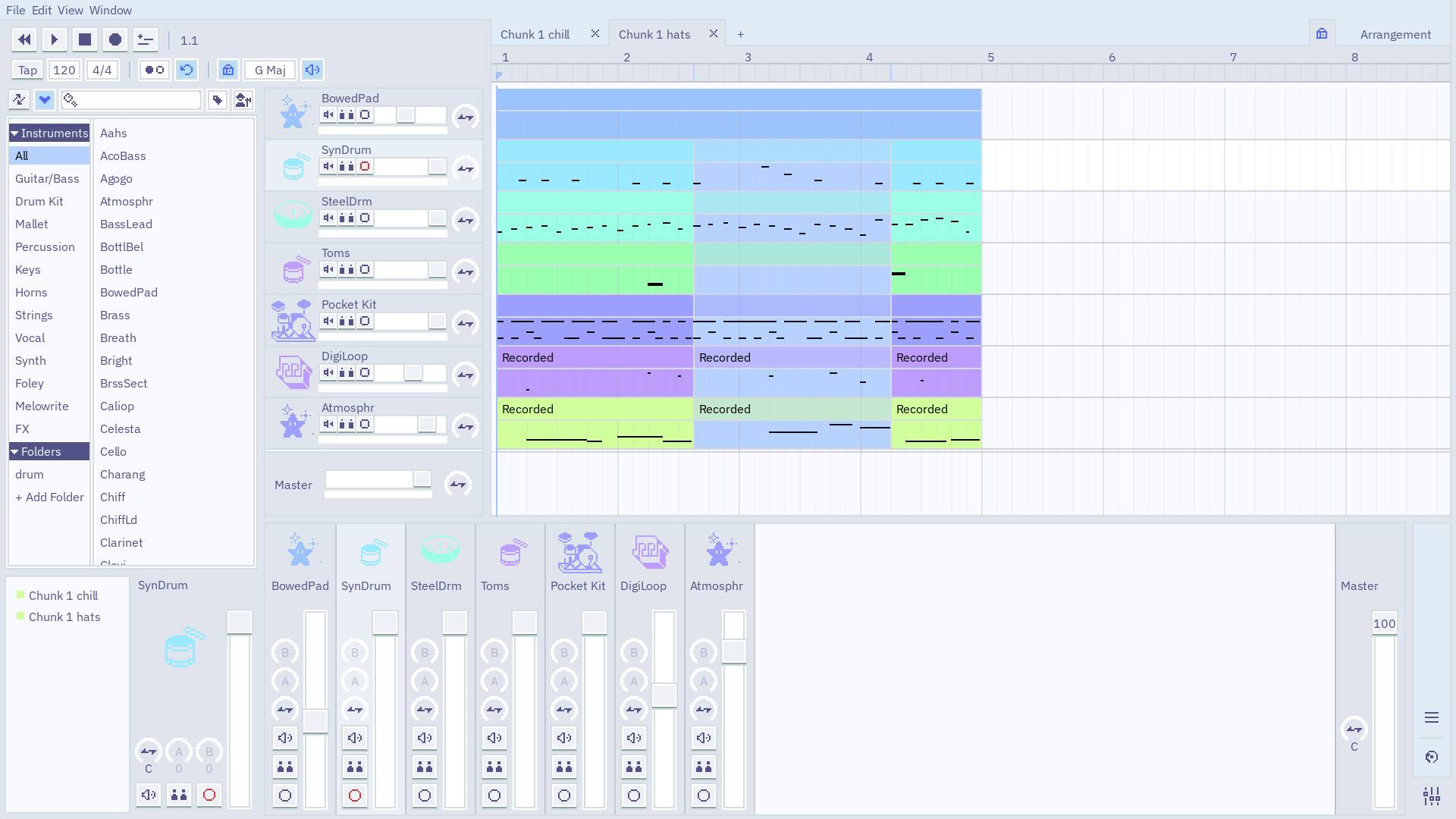Open the Window menu
This screenshot has width=1456, height=819.
pyautogui.click(x=110, y=10)
